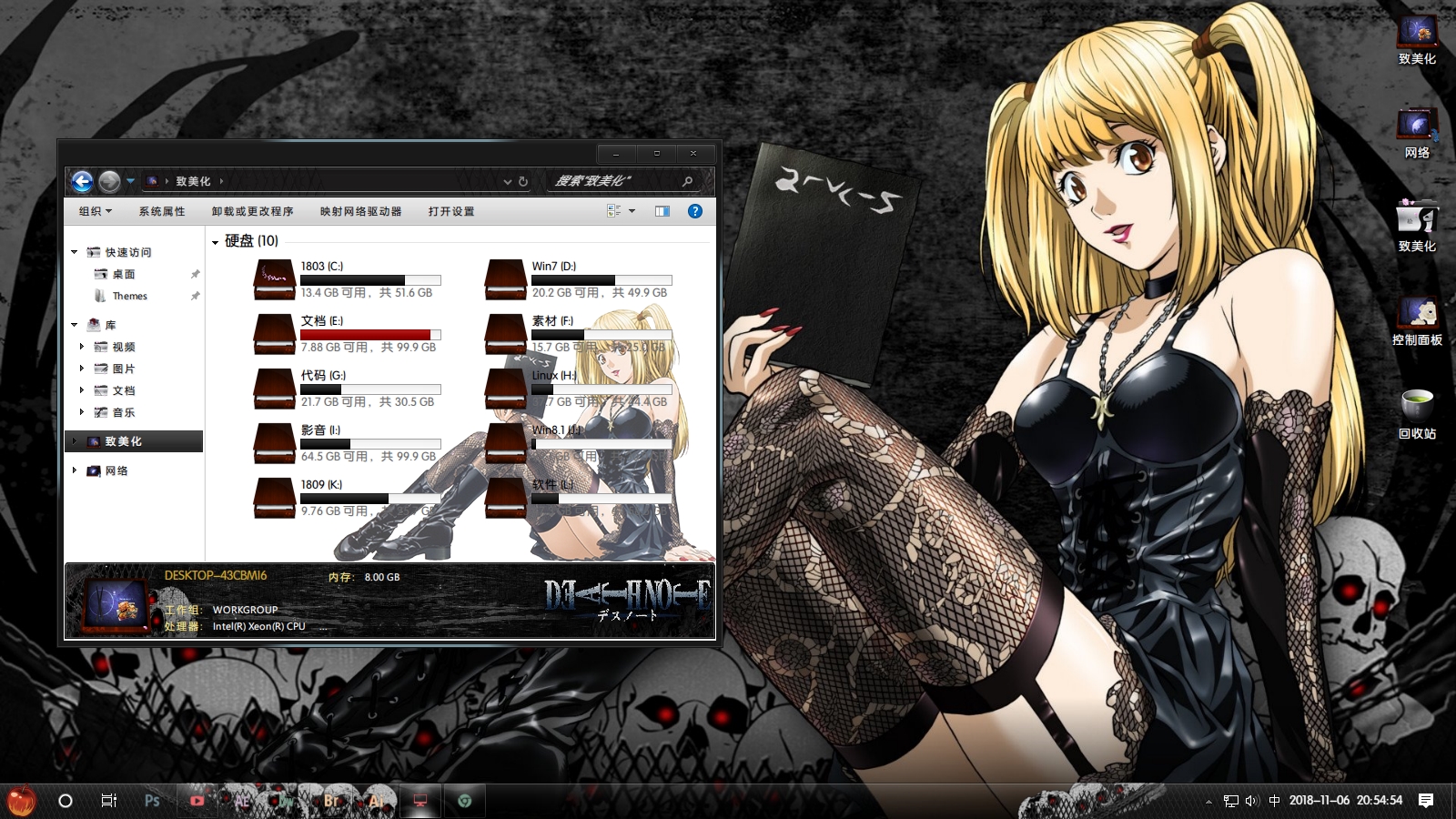Launch Adobe Bridge from the taskbar

point(330,801)
